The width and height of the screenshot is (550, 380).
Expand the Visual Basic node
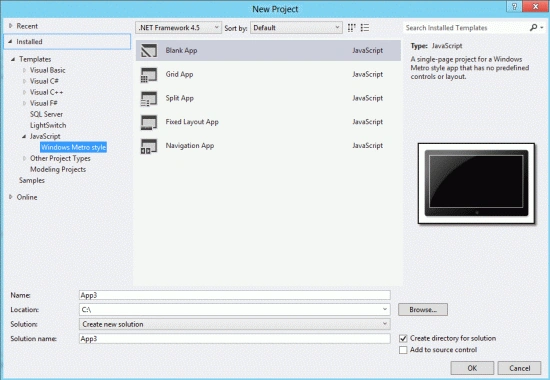[24, 70]
